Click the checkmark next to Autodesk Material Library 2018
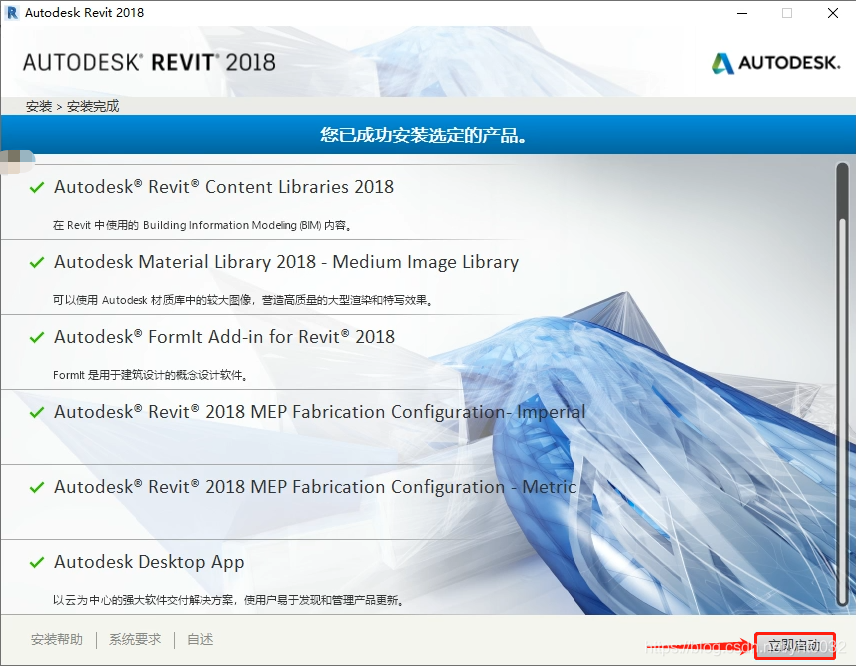The height and width of the screenshot is (666, 856). click(37, 262)
